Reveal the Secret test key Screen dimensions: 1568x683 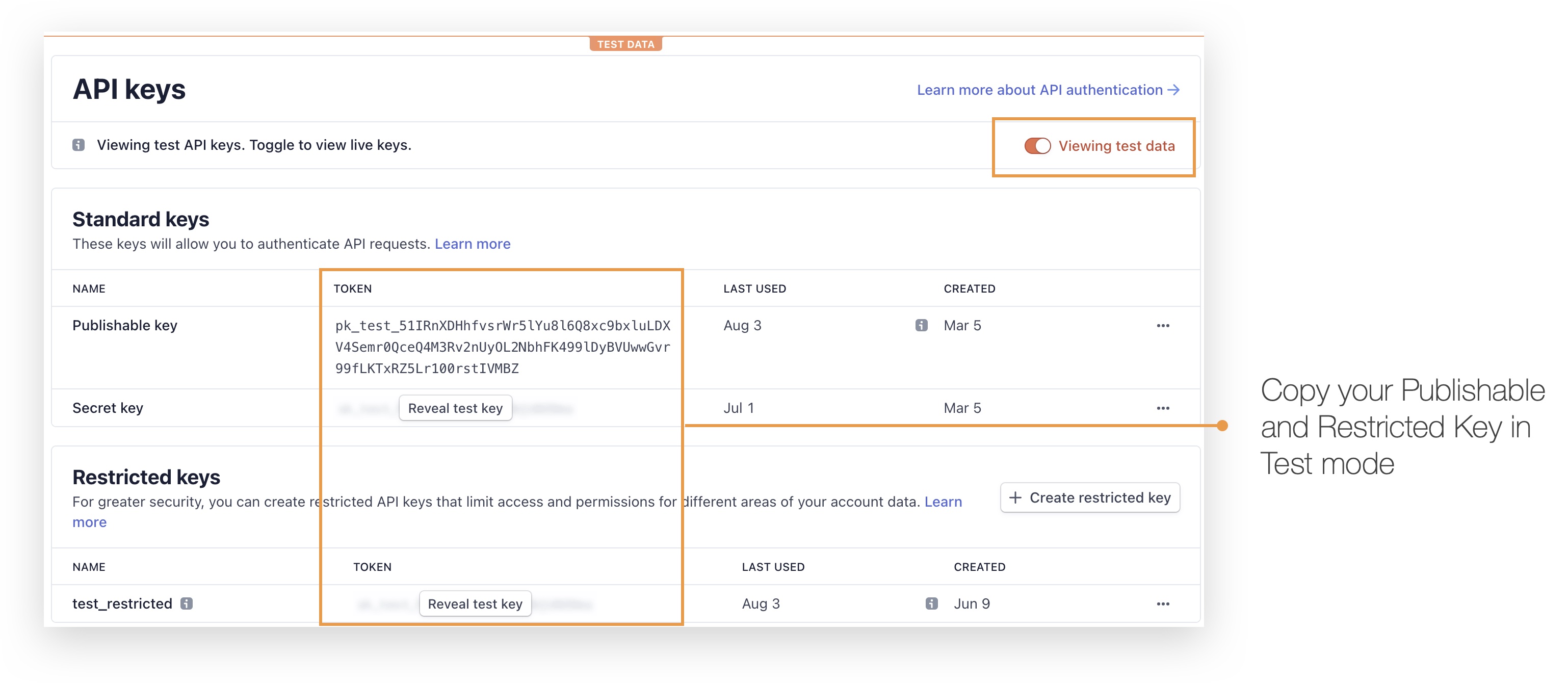tap(455, 408)
